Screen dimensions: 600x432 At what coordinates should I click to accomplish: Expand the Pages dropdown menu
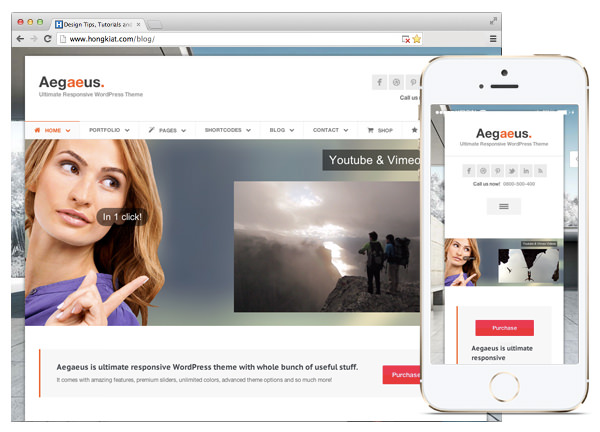(167, 130)
